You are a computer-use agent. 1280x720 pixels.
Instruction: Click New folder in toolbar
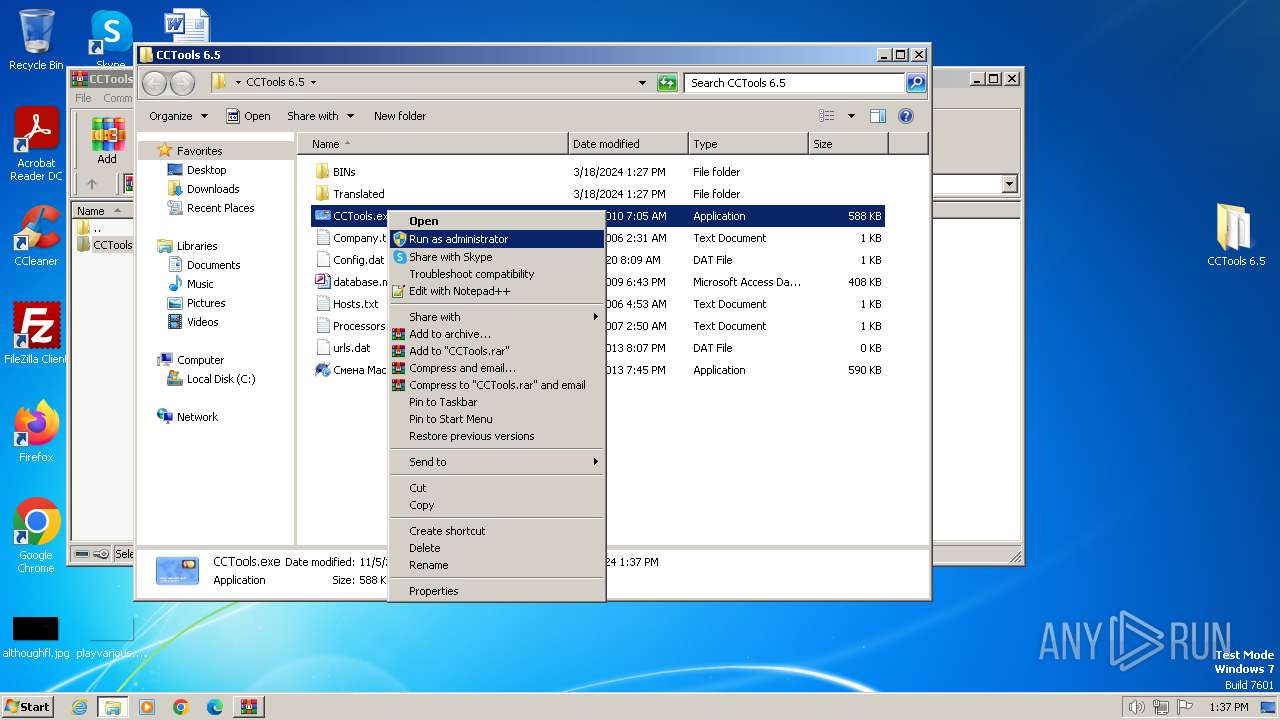[x=399, y=116]
